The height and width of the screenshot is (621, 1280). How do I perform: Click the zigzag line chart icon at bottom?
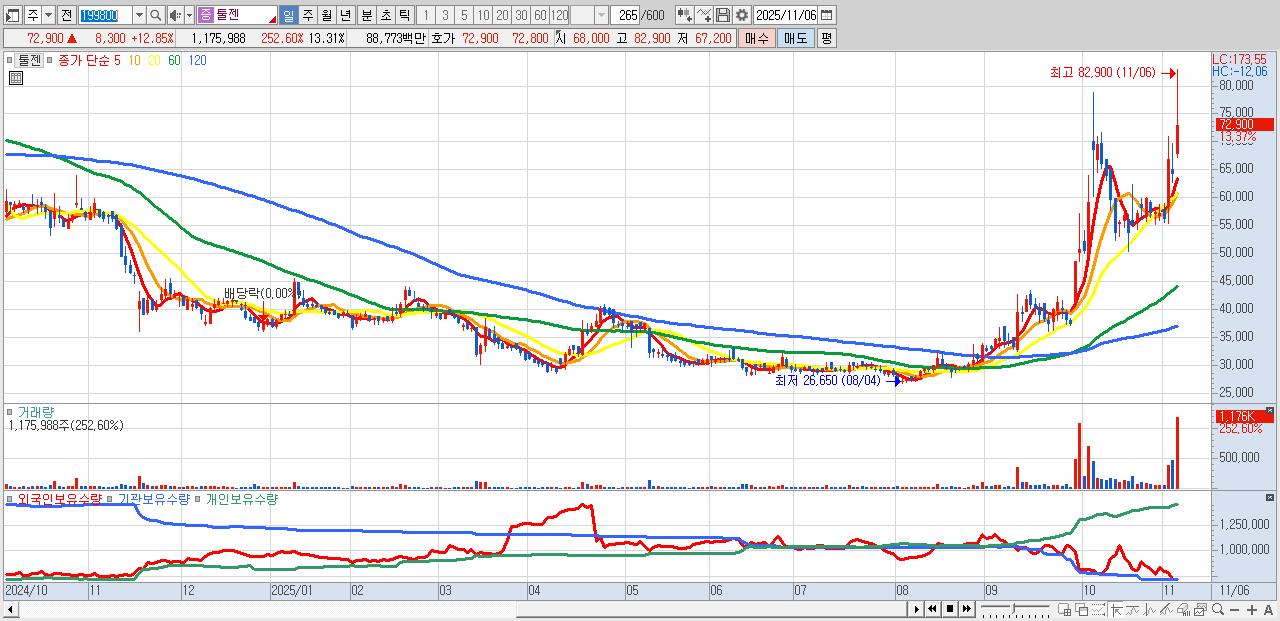pos(1150,609)
